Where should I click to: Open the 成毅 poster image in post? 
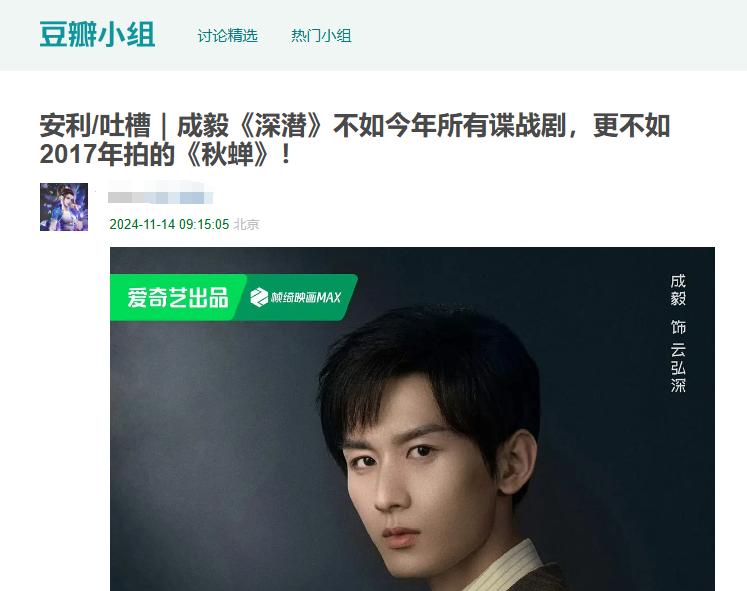point(412,419)
